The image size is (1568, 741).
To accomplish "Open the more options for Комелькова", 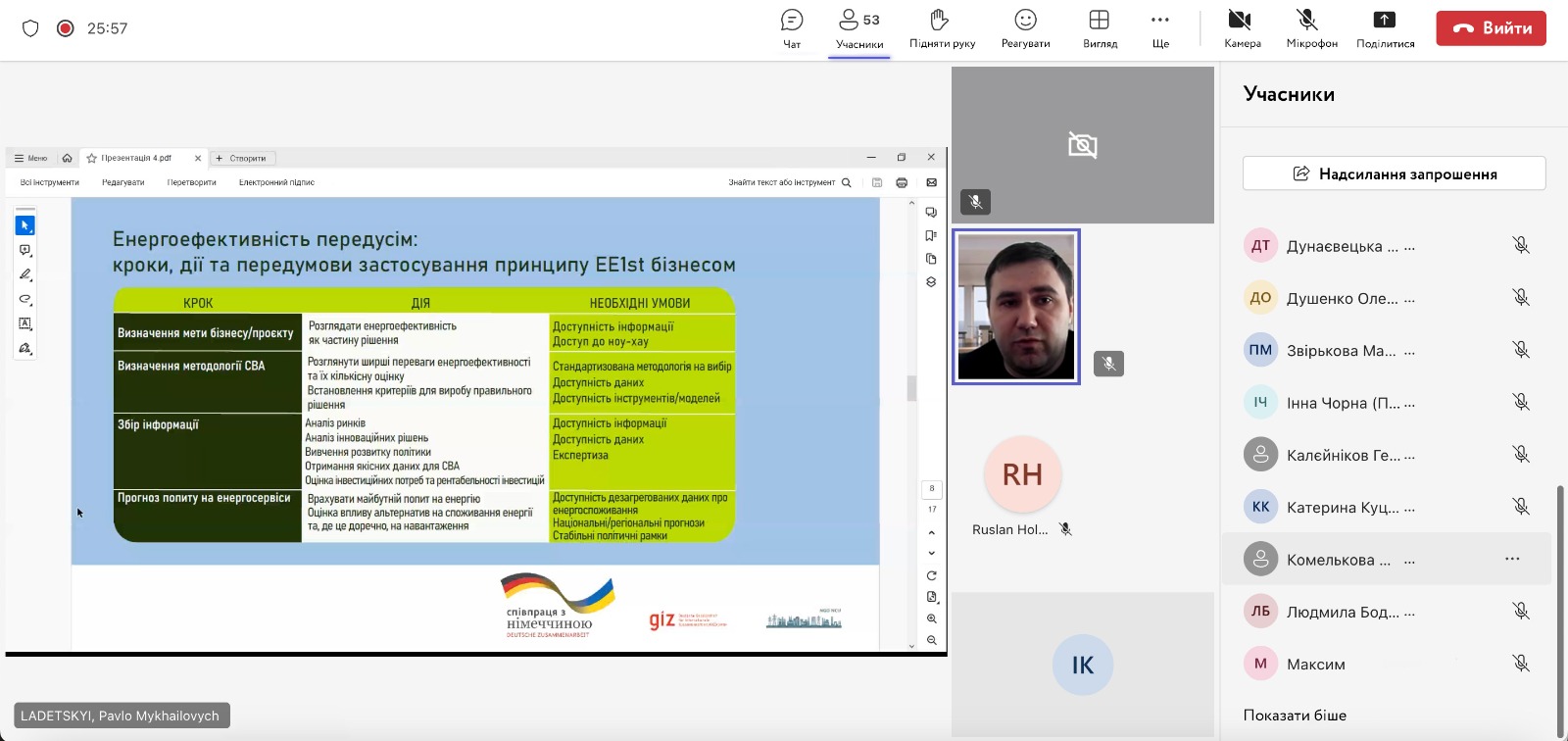I will click(1512, 559).
